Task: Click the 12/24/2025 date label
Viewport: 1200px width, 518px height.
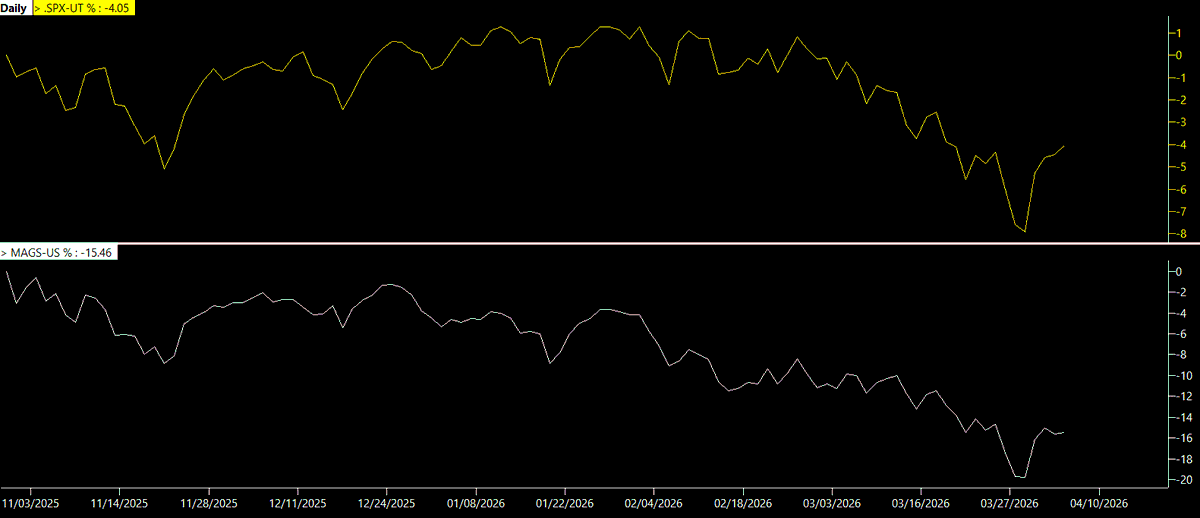Action: (x=387, y=504)
